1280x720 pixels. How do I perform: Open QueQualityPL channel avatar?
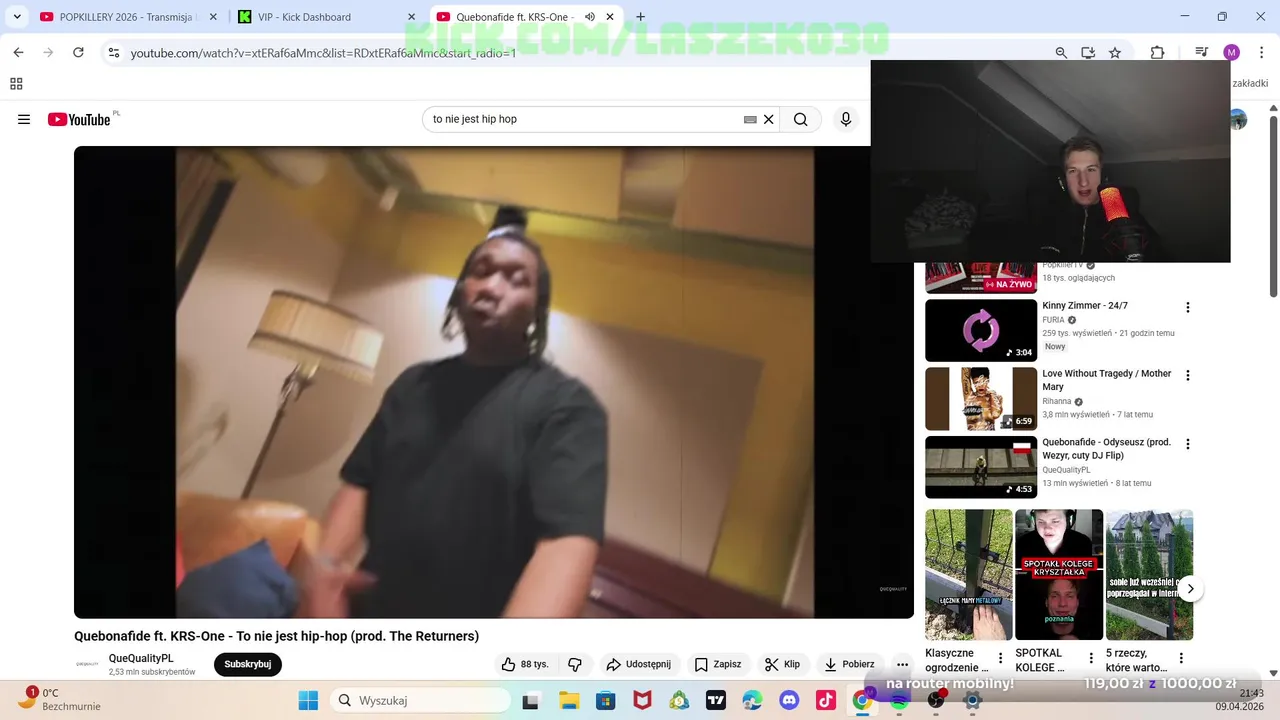88,664
